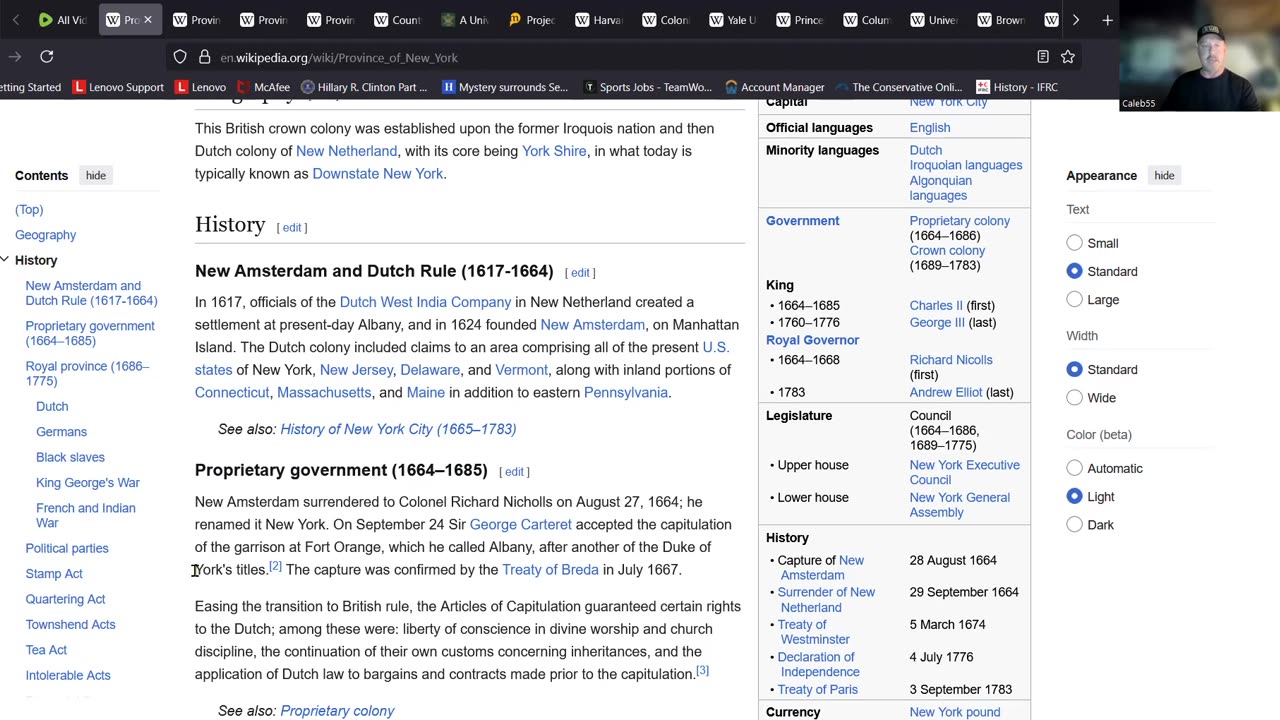Jump to Stamp Act in Contents
Screen dimensions: 1280x720
(x=54, y=574)
